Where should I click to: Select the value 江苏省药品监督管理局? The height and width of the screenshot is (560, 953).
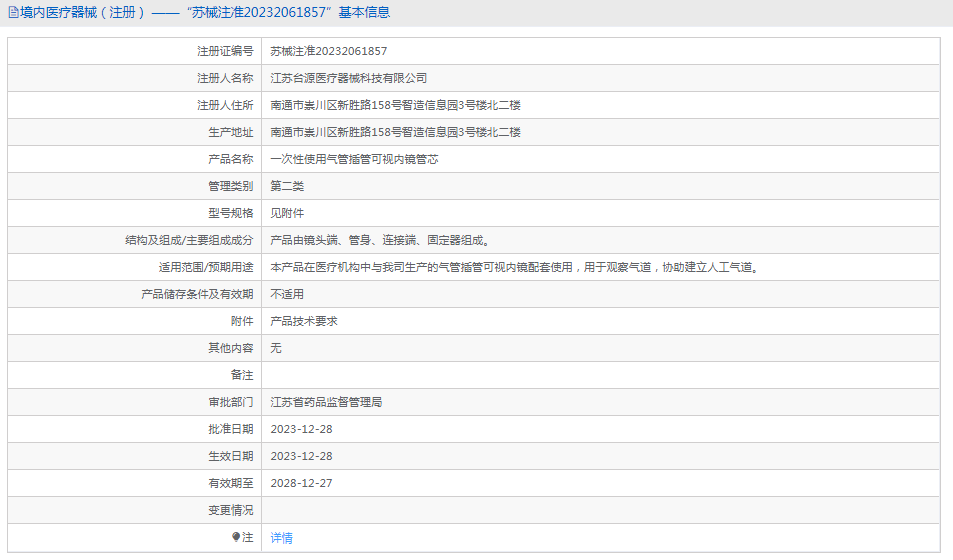click(326, 402)
